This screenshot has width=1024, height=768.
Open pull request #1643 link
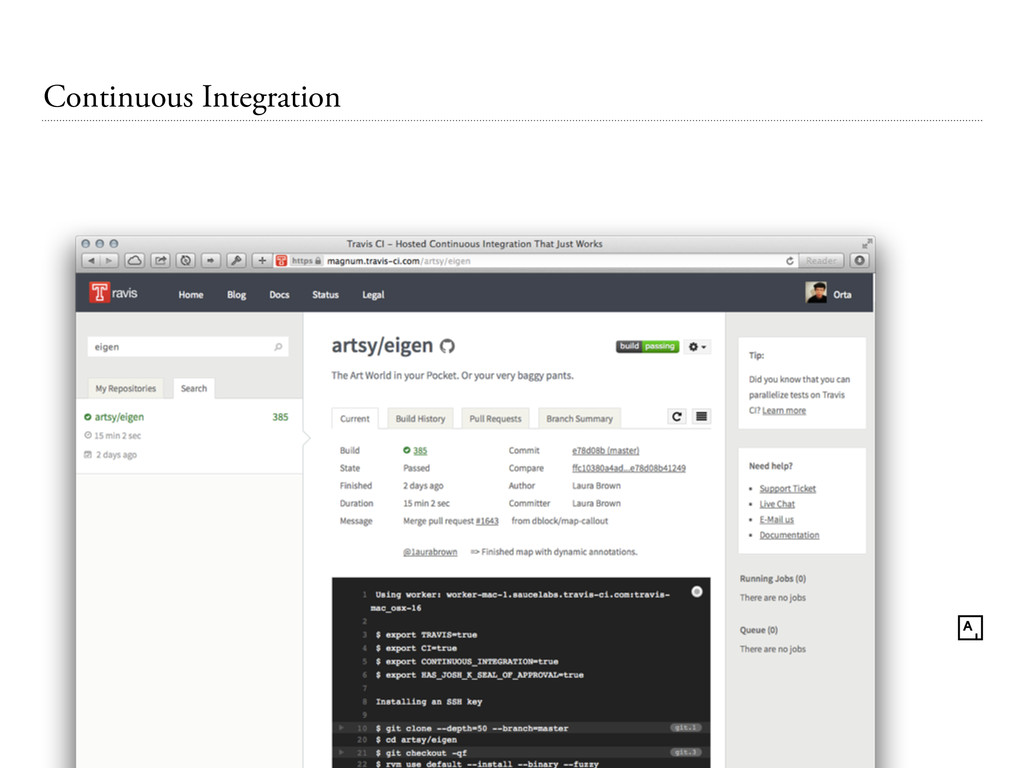coord(487,521)
